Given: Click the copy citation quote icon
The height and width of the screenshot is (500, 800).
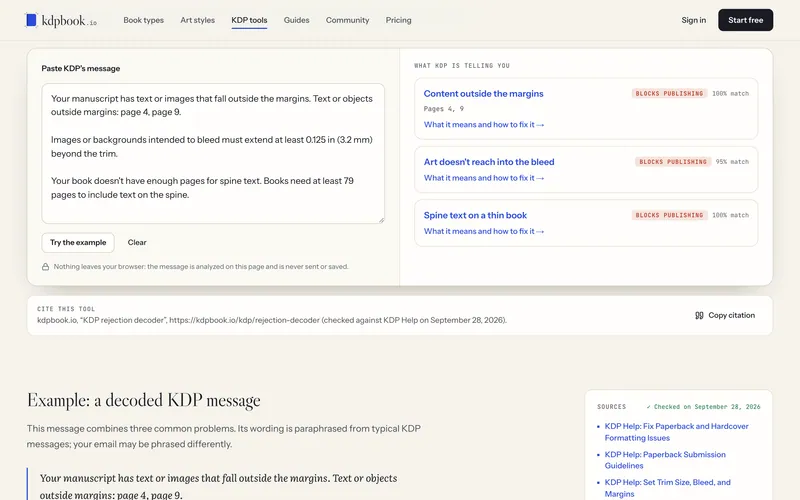Looking at the screenshot, I should coord(699,315).
